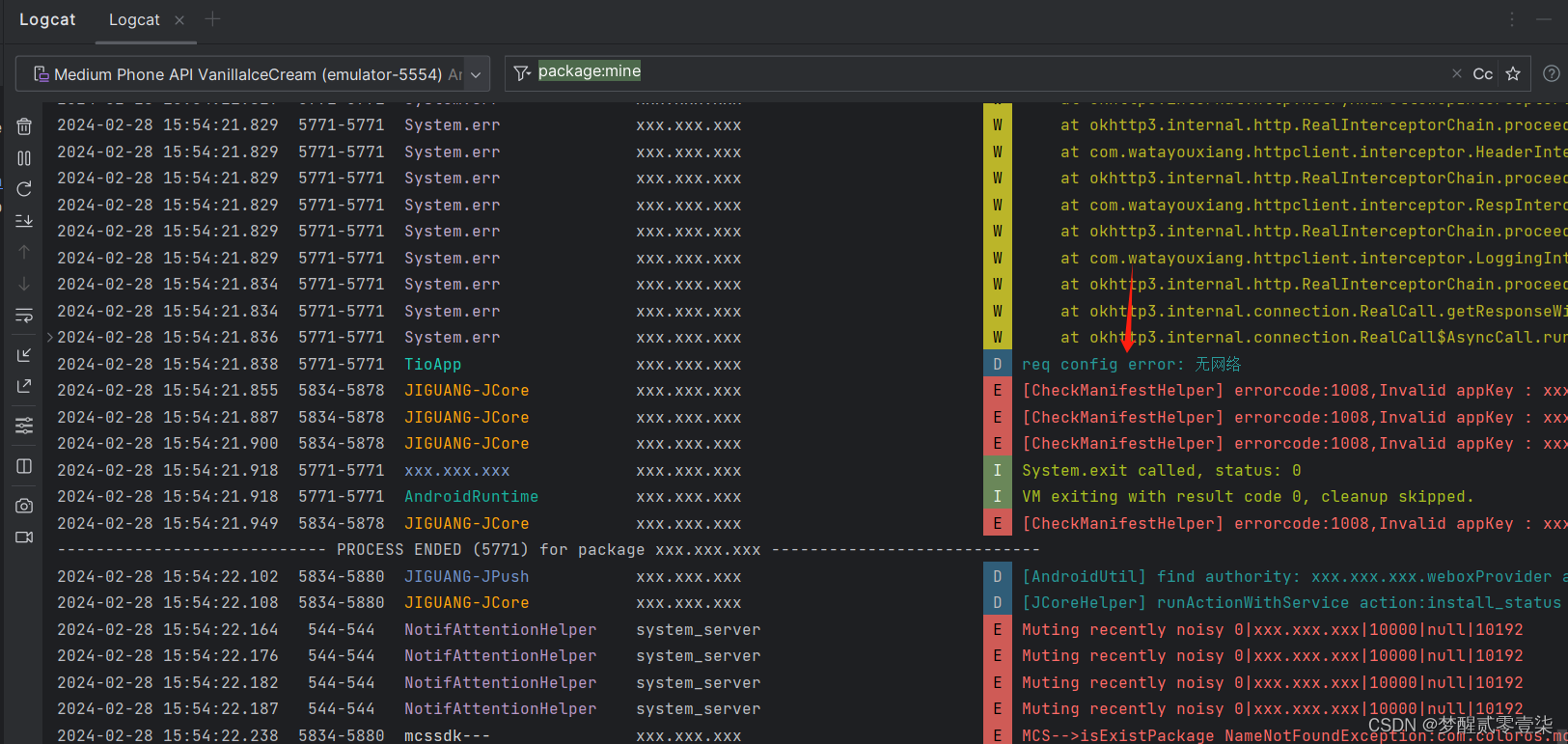The image size is (1568, 744).
Task: Click the E level badge at 15:54:21.949
Action: [x=997, y=523]
